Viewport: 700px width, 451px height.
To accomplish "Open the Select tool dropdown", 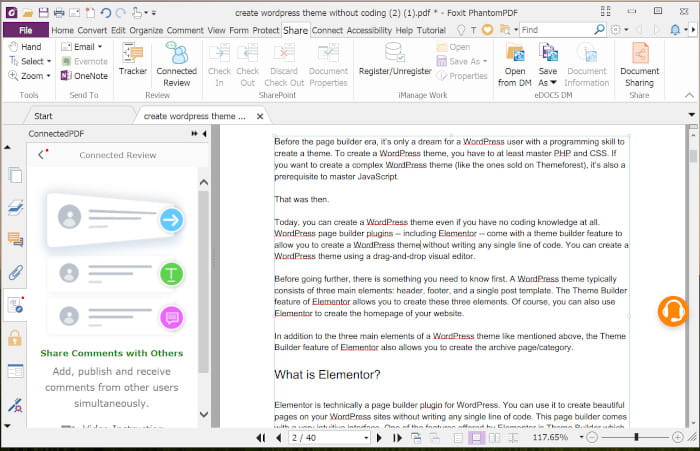I will pos(49,61).
